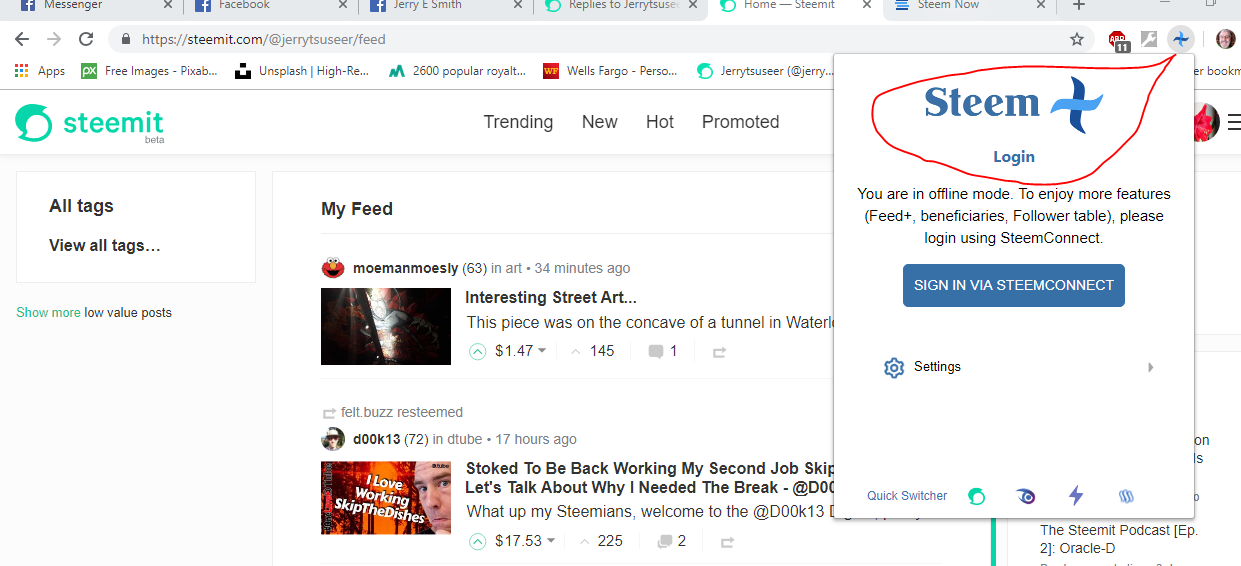Click Sign In Via SteemConnect button

tap(1014, 285)
